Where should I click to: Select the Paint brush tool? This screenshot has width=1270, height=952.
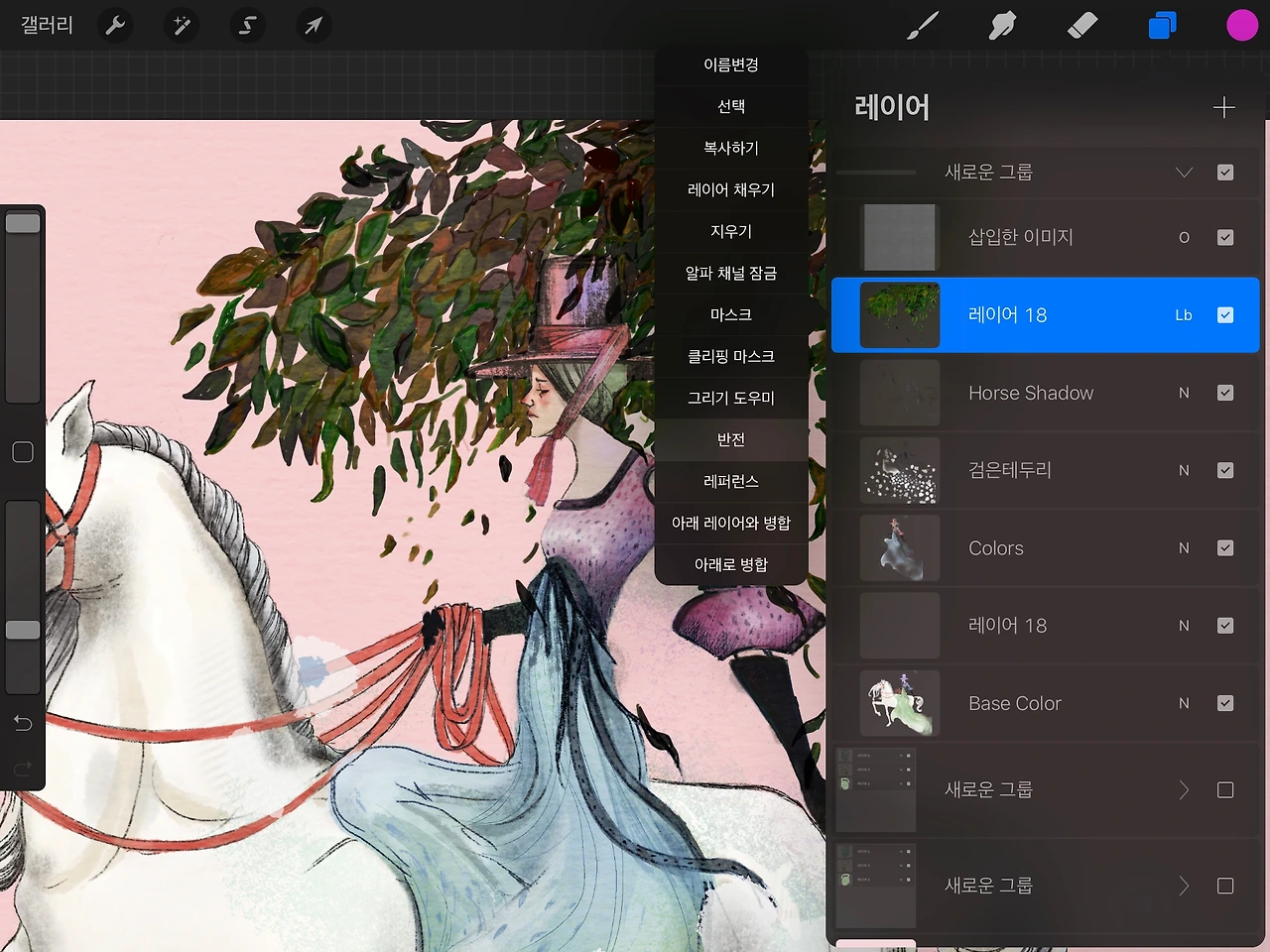923,26
